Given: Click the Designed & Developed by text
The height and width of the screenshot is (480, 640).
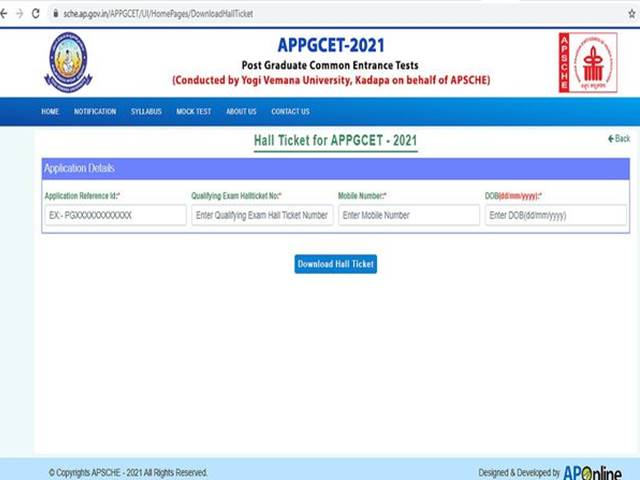Looking at the screenshot, I should pyautogui.click(x=519, y=473).
